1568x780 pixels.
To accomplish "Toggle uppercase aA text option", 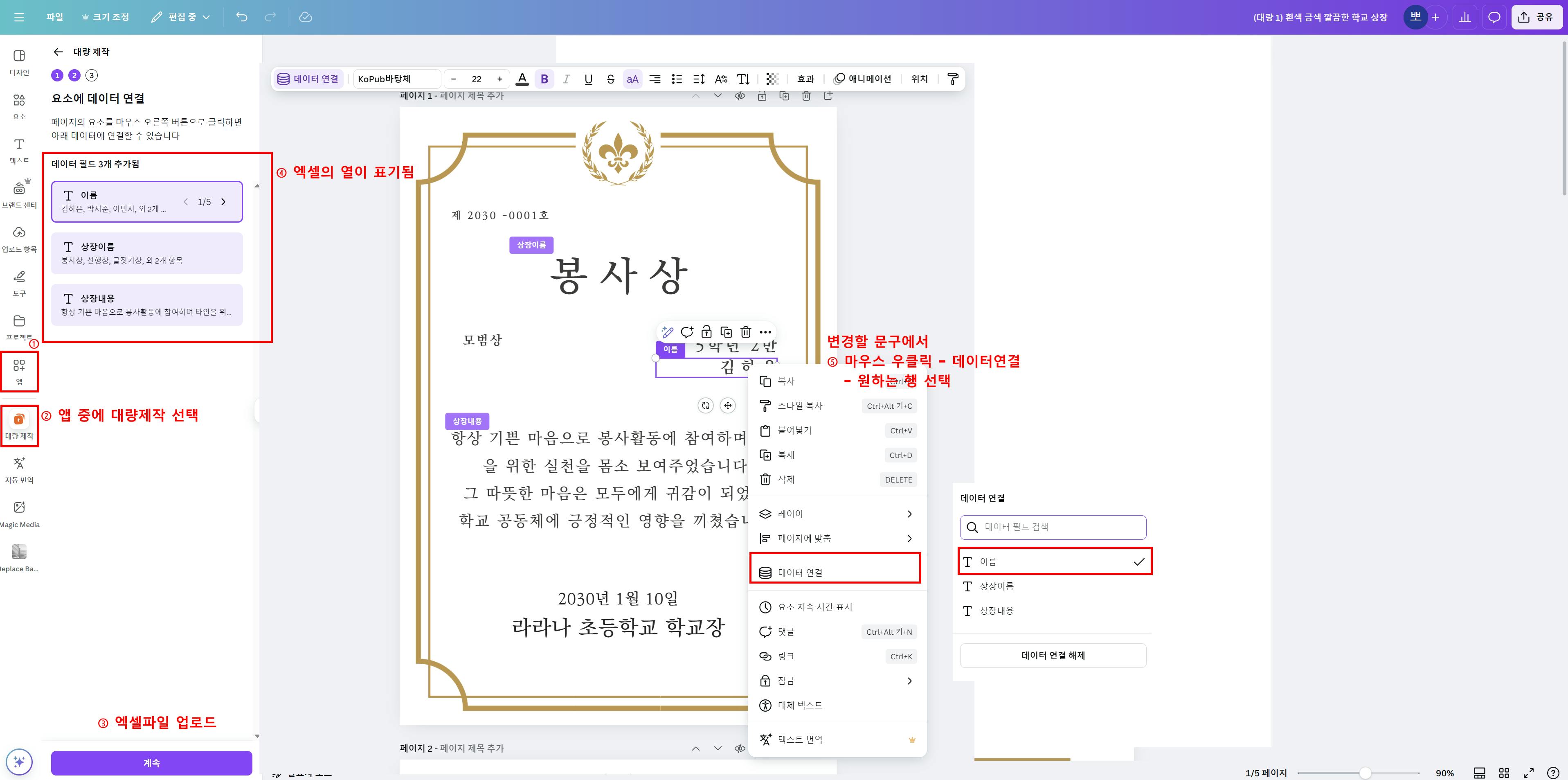I will click(632, 79).
